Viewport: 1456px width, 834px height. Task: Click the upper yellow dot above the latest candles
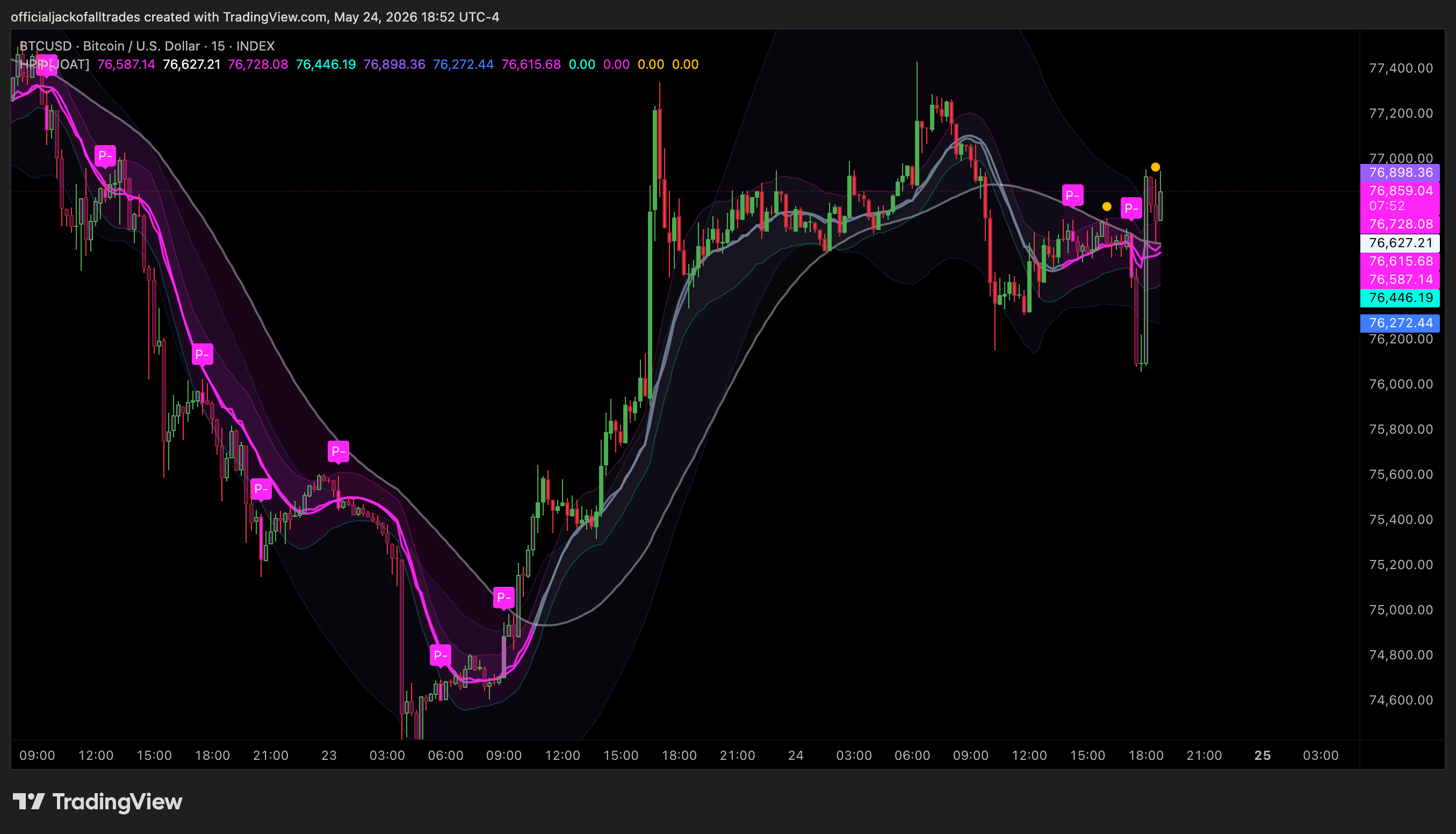pos(1156,167)
